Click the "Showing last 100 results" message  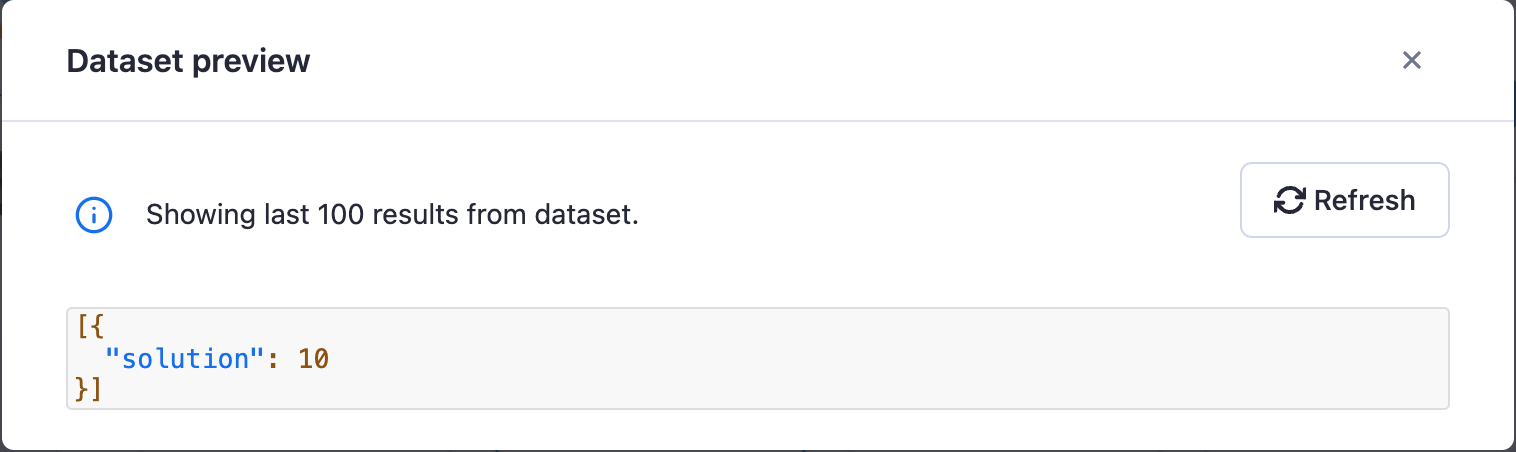point(391,214)
